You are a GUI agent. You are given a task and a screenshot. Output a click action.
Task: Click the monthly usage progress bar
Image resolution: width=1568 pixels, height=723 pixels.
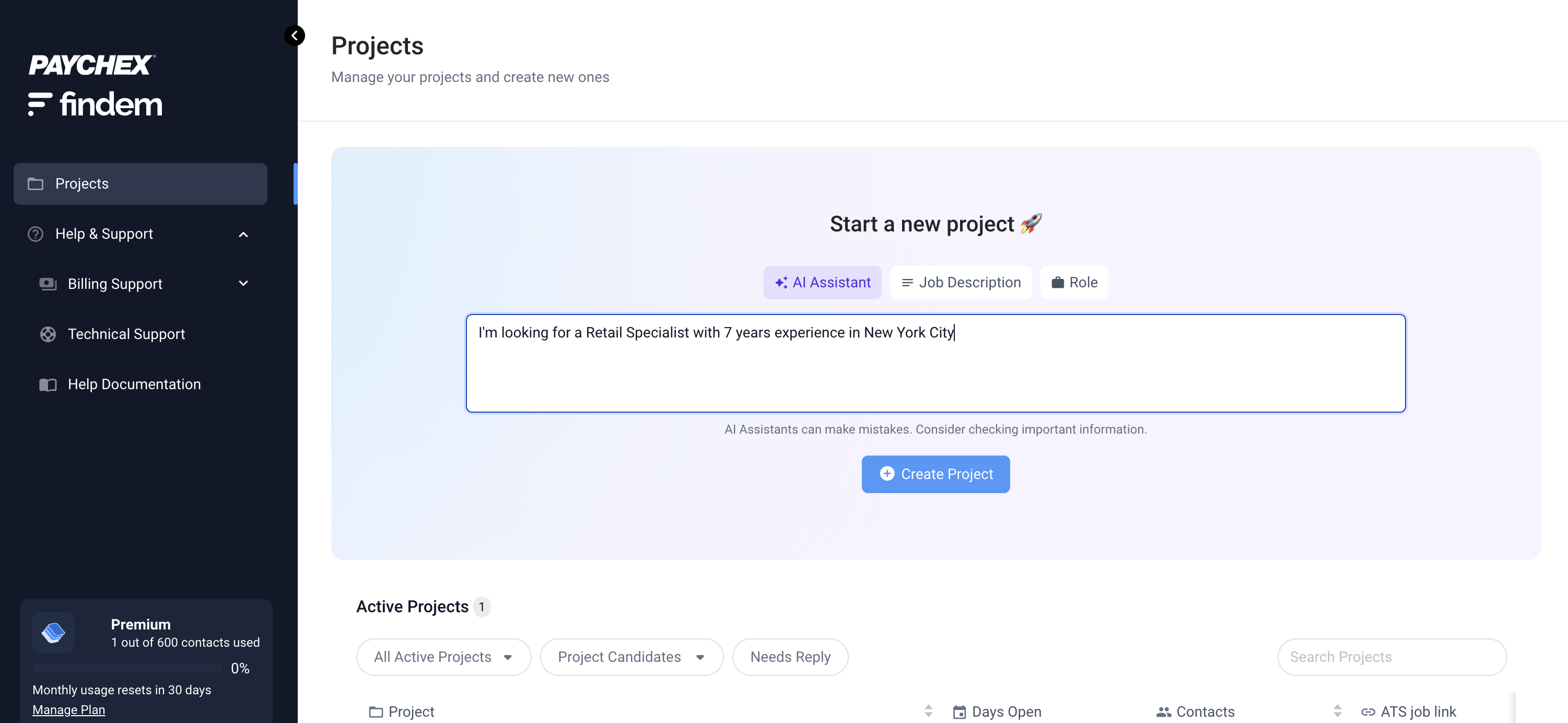pyautogui.click(x=127, y=668)
